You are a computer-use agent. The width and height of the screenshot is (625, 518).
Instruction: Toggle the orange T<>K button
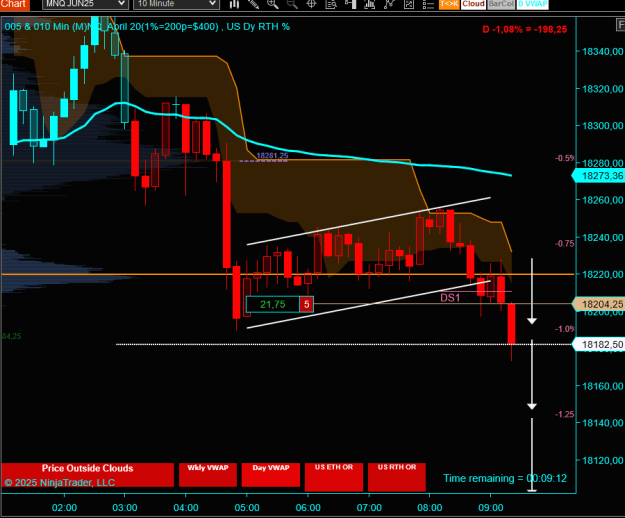449,4
